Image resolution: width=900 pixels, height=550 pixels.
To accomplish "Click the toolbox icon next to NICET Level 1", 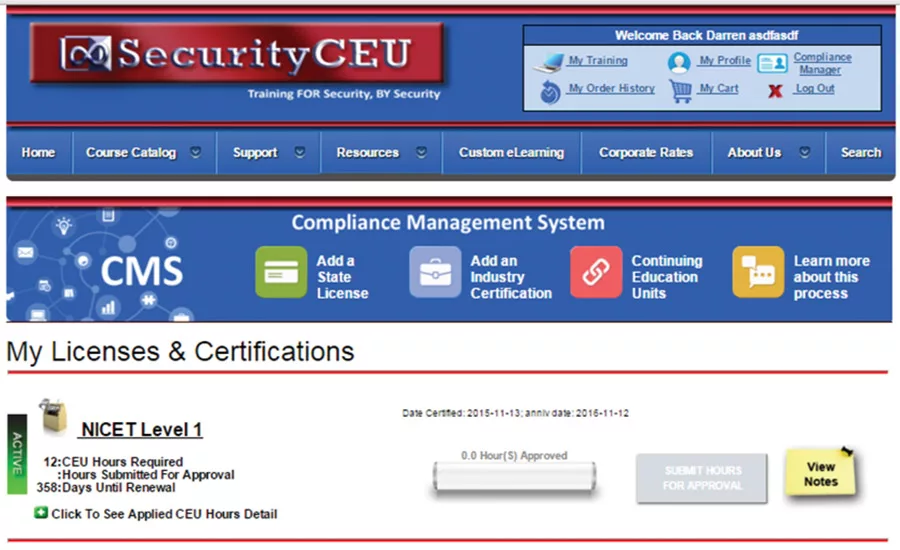I will (53, 417).
